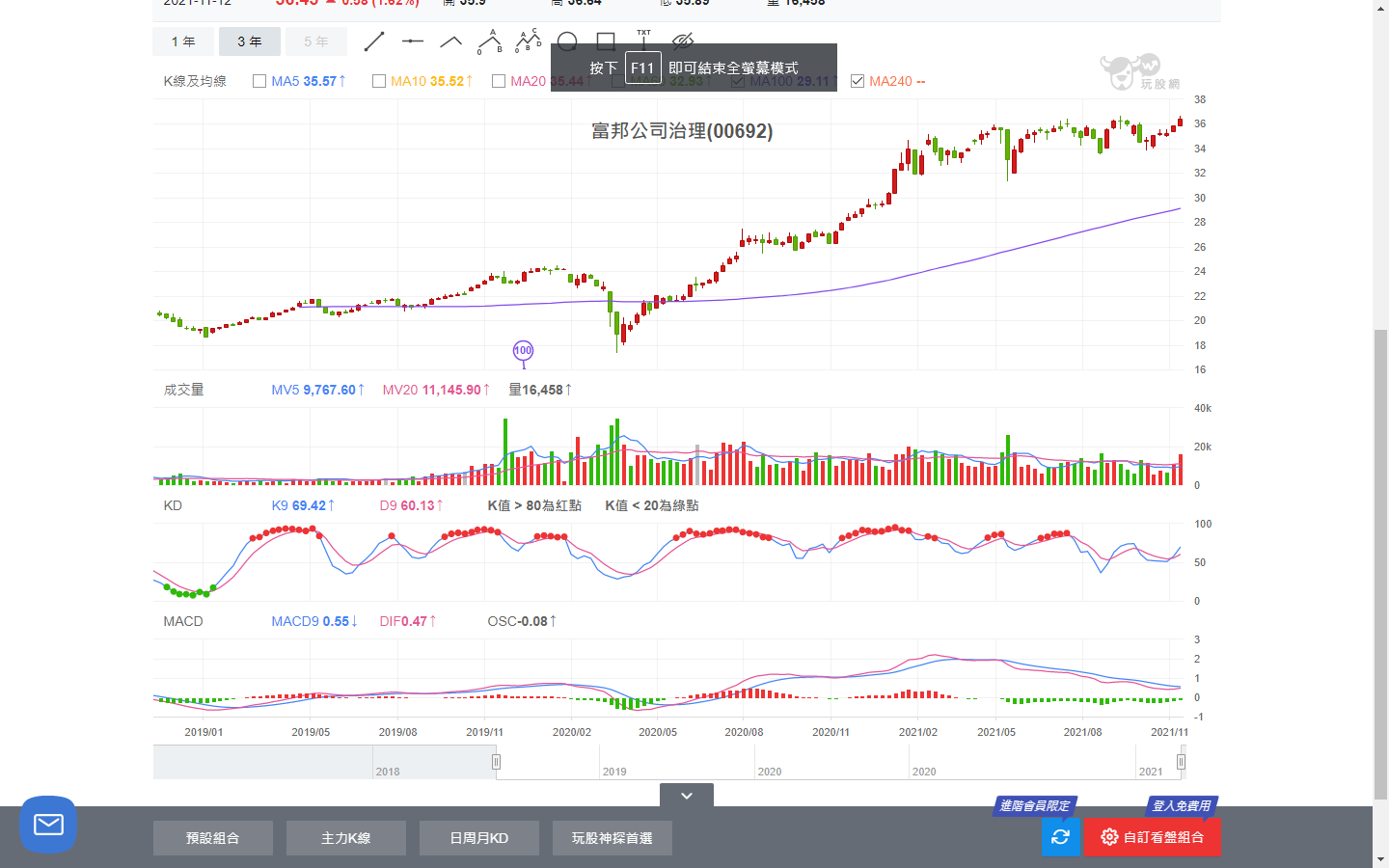Click the left handle of timeline range slider

496,762
